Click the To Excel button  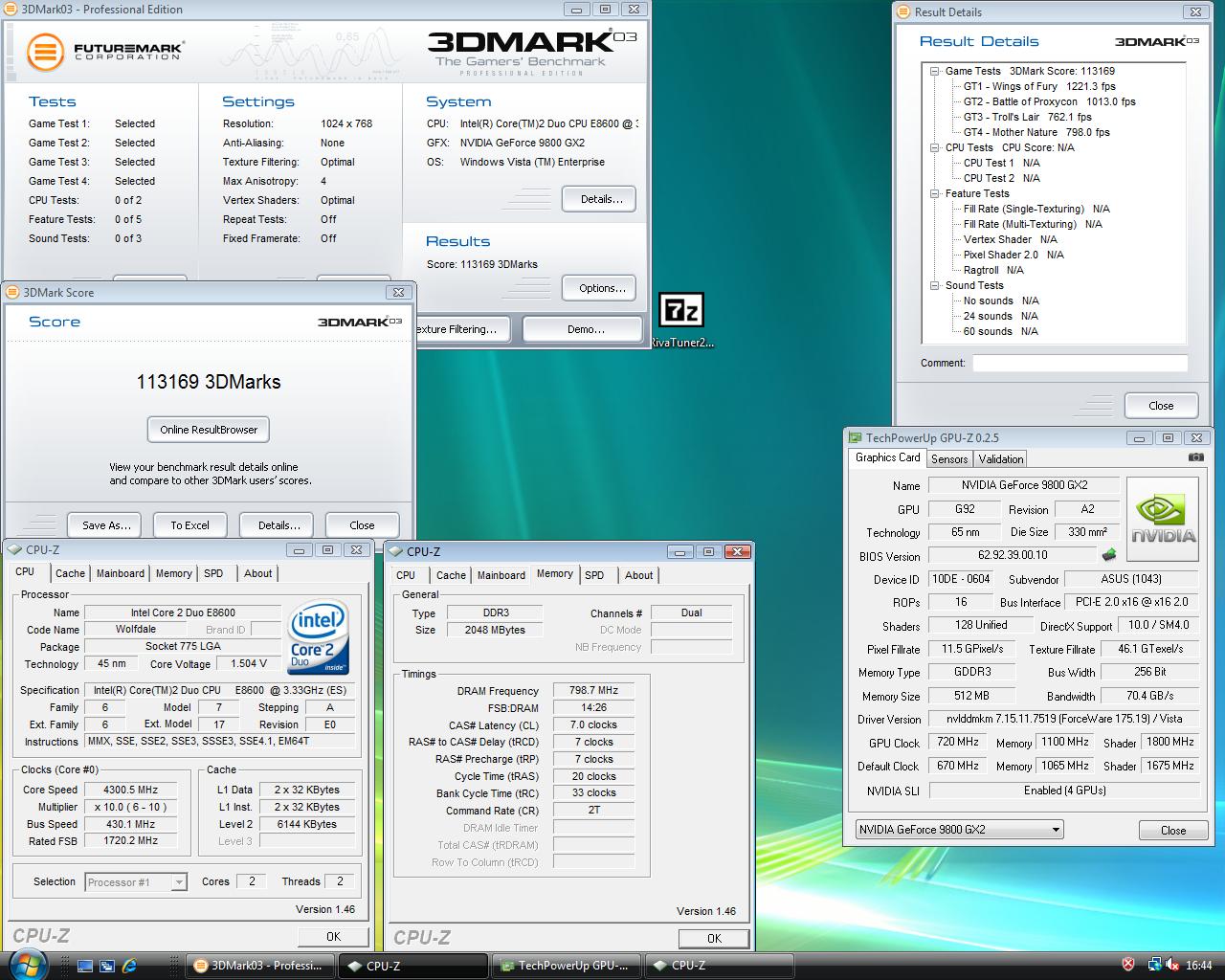[189, 525]
